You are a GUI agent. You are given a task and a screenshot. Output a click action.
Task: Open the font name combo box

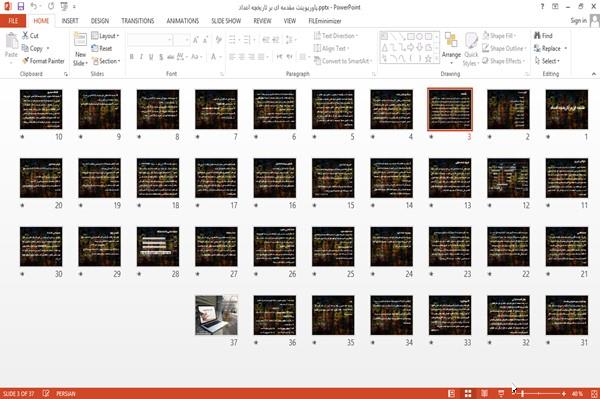coord(149,40)
